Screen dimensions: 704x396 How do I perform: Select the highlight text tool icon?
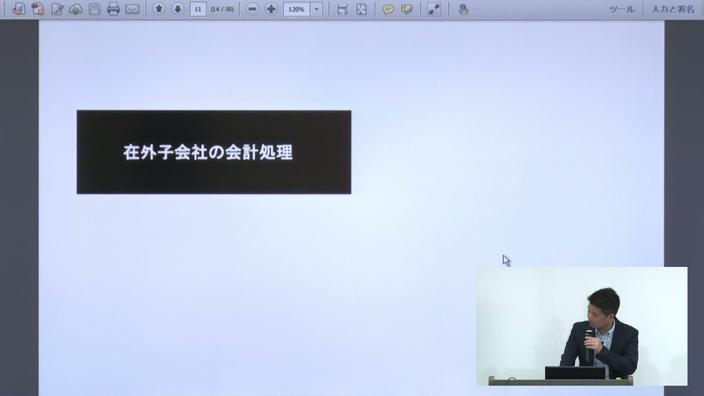407,9
